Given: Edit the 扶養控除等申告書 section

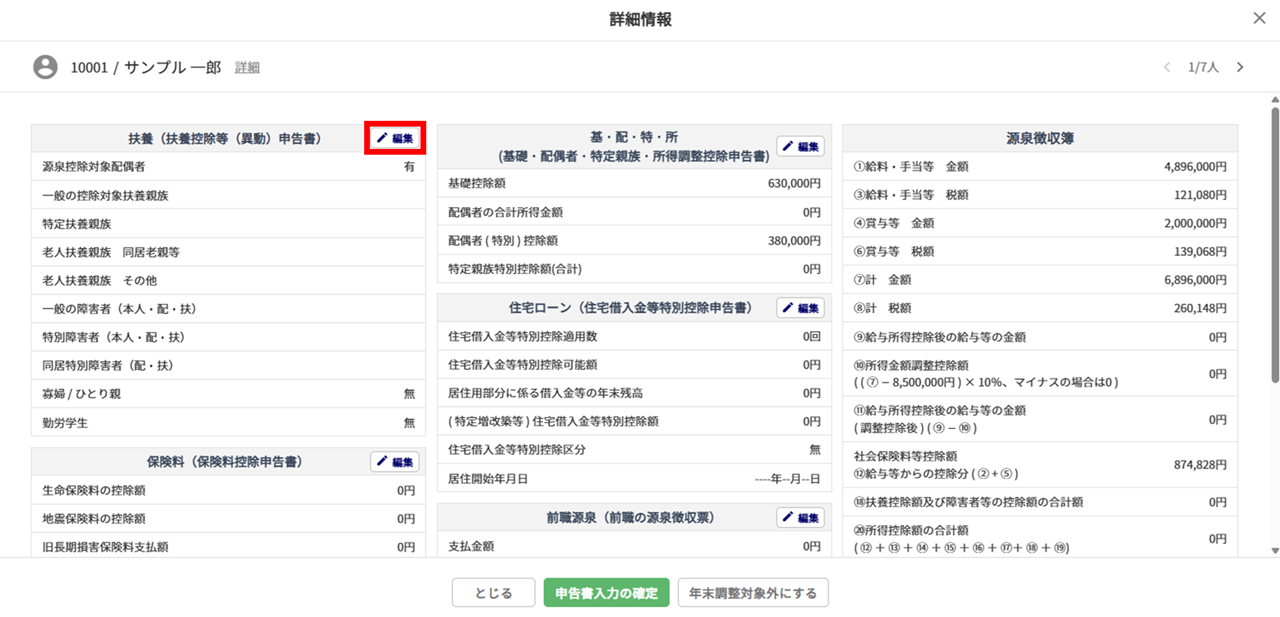Looking at the screenshot, I should click(x=395, y=138).
